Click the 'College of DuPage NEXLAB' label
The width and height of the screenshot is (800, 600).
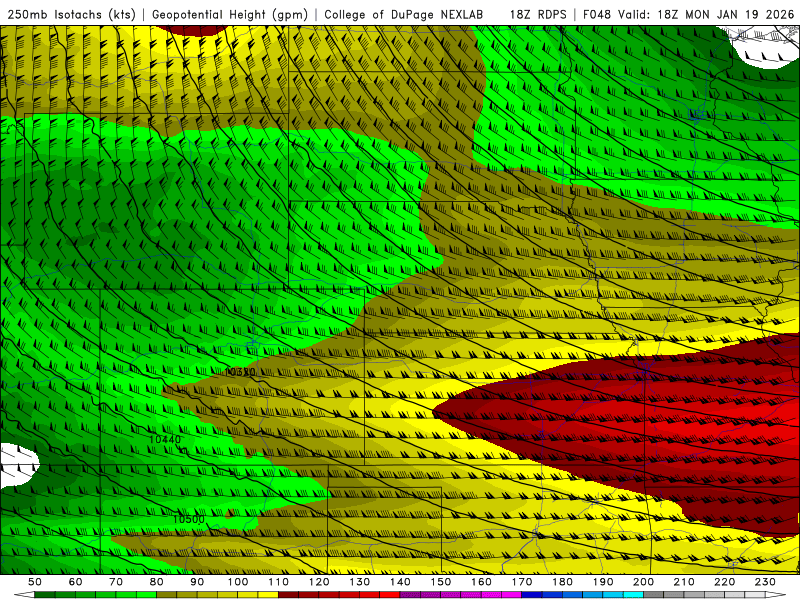pyautogui.click(x=404, y=15)
